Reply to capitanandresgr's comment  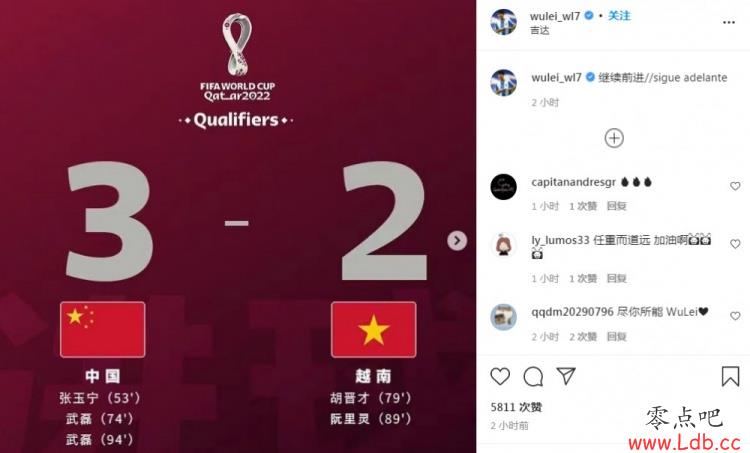617,206
